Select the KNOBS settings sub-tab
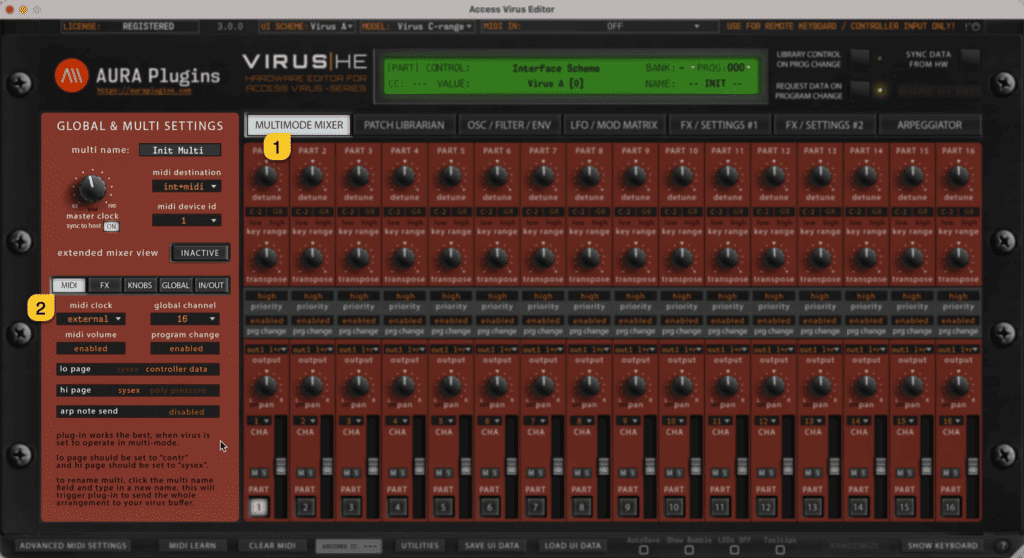 tap(140, 286)
